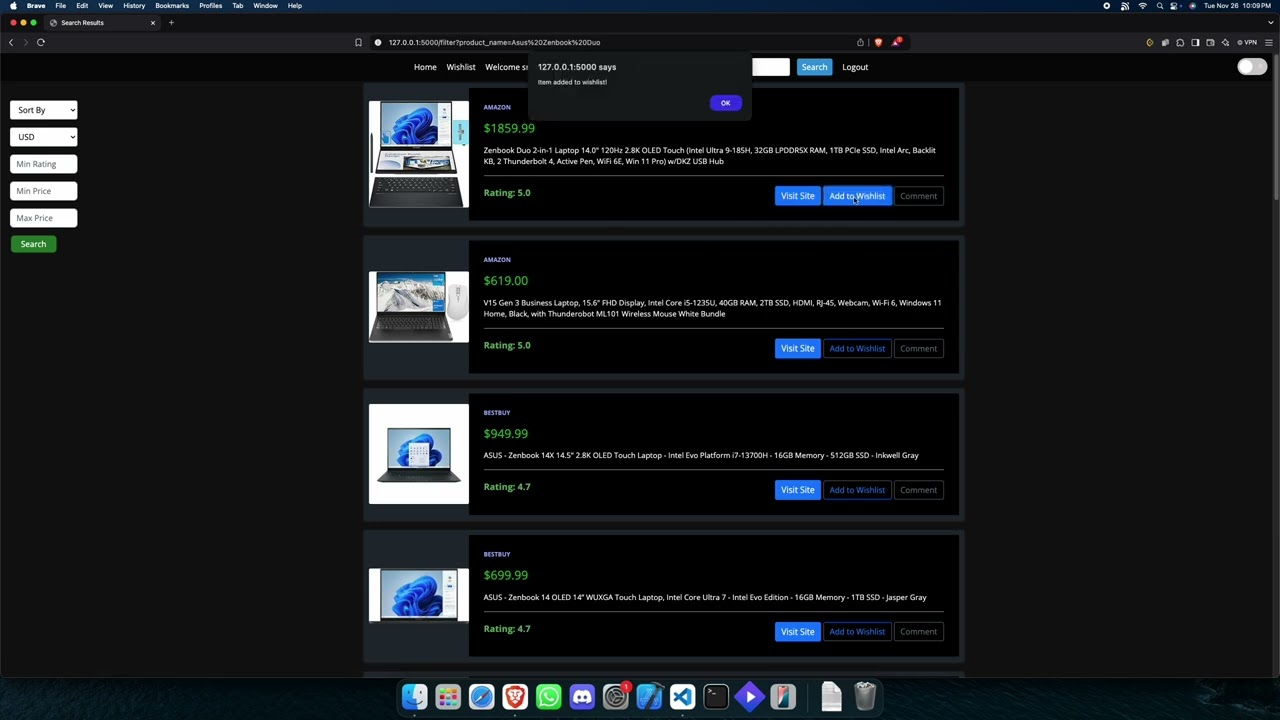Screen dimensions: 1280x720
Task: Open Xcode from the dock
Action: point(649,696)
